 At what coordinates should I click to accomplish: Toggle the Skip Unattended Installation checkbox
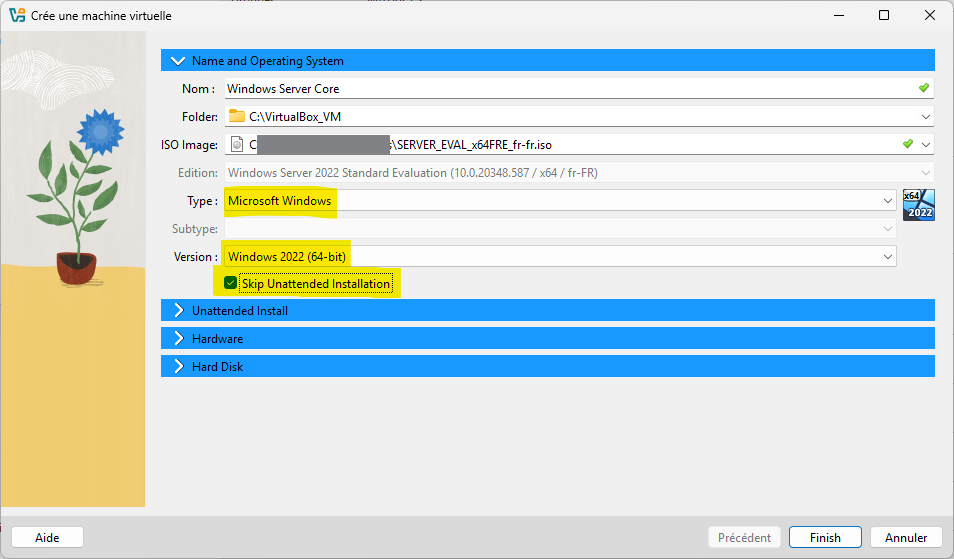pos(231,283)
